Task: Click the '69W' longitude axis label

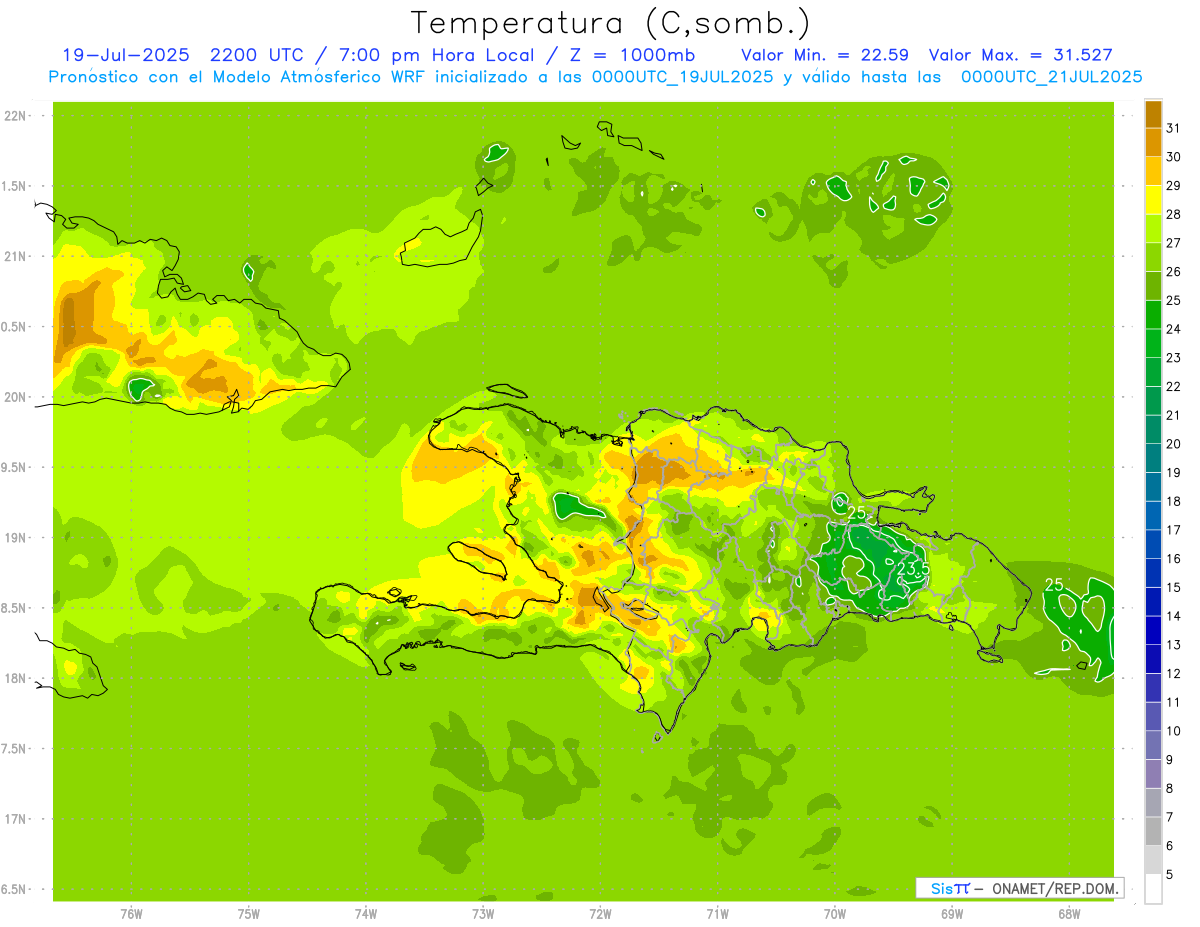Action: [951, 914]
